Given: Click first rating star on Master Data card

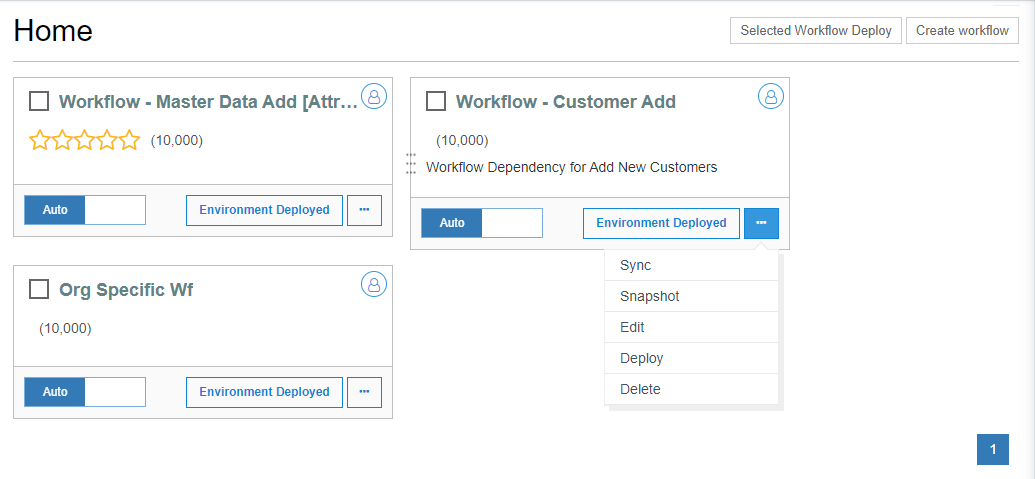Looking at the screenshot, I should (40, 140).
